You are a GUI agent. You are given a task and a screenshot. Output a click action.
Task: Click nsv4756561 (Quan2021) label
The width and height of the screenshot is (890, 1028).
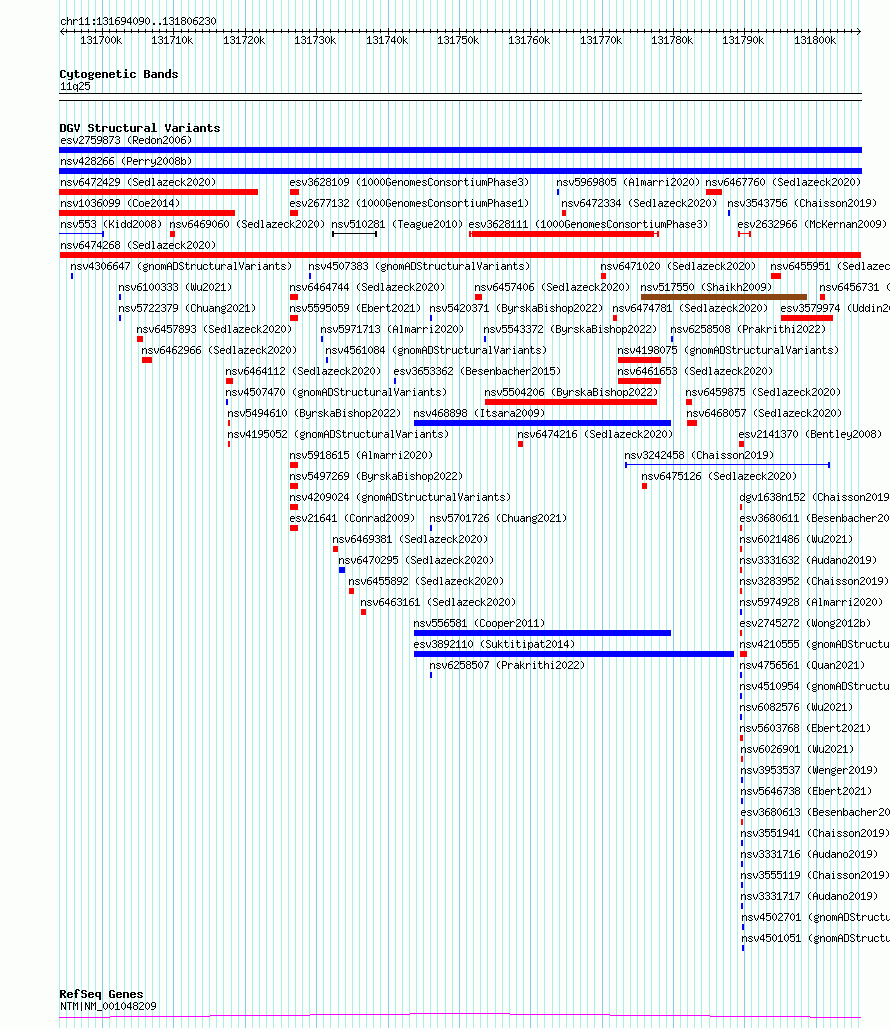[x=802, y=665]
